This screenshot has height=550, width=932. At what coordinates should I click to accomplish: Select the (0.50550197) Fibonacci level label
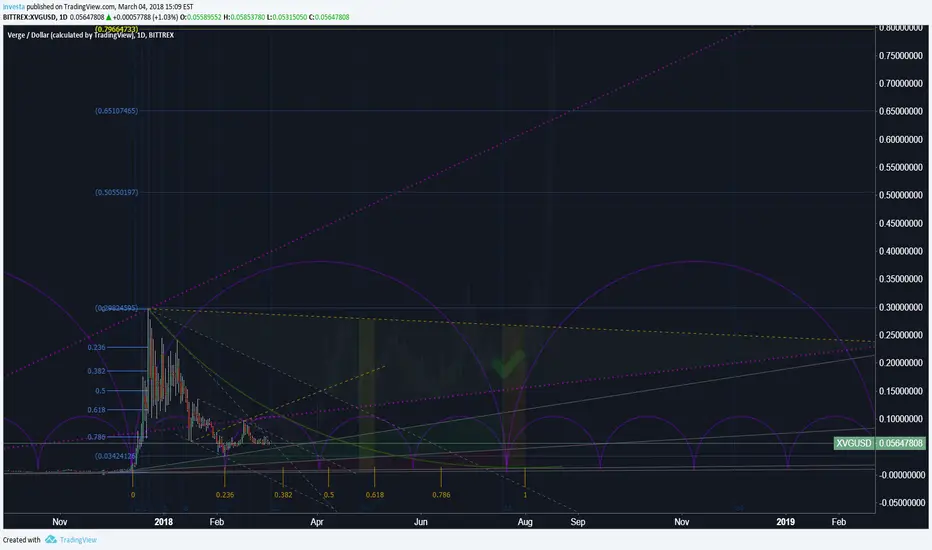116,192
